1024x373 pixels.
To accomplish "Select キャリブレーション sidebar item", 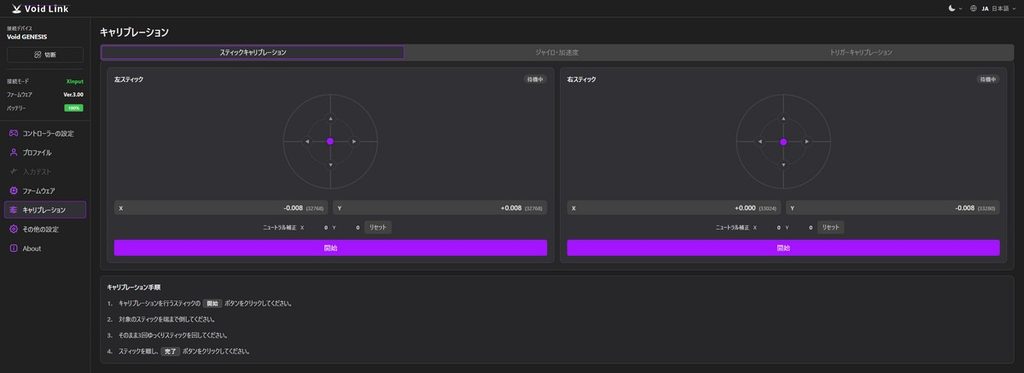I will pos(45,210).
